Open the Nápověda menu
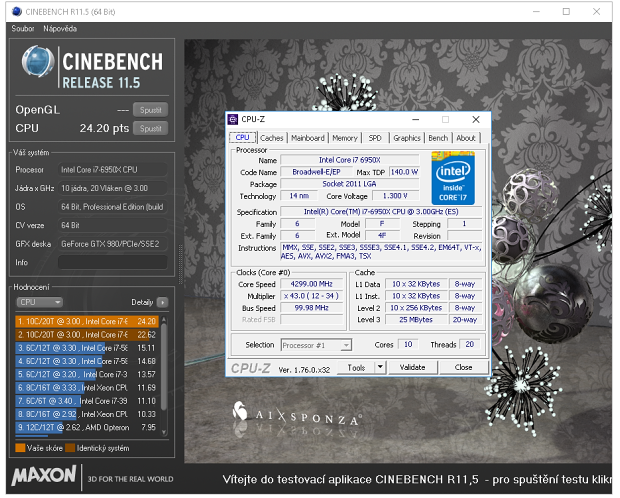The image size is (620, 498). pyautogui.click(x=60, y=28)
